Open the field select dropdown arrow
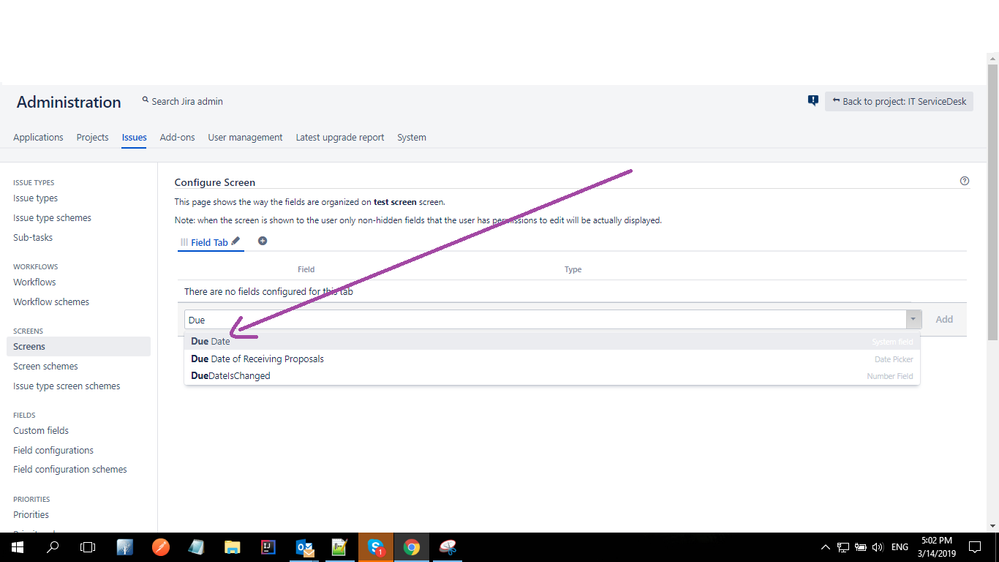This screenshot has width=999, height=562. coord(913,319)
